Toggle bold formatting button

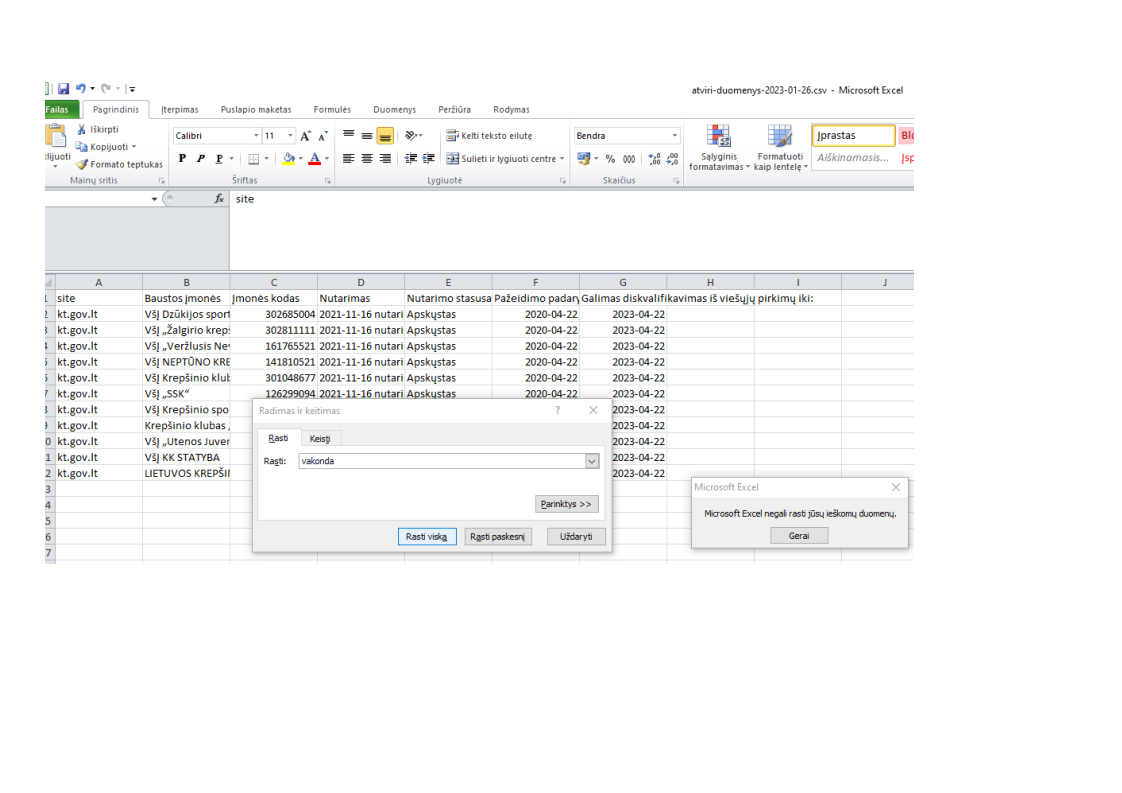[182, 159]
